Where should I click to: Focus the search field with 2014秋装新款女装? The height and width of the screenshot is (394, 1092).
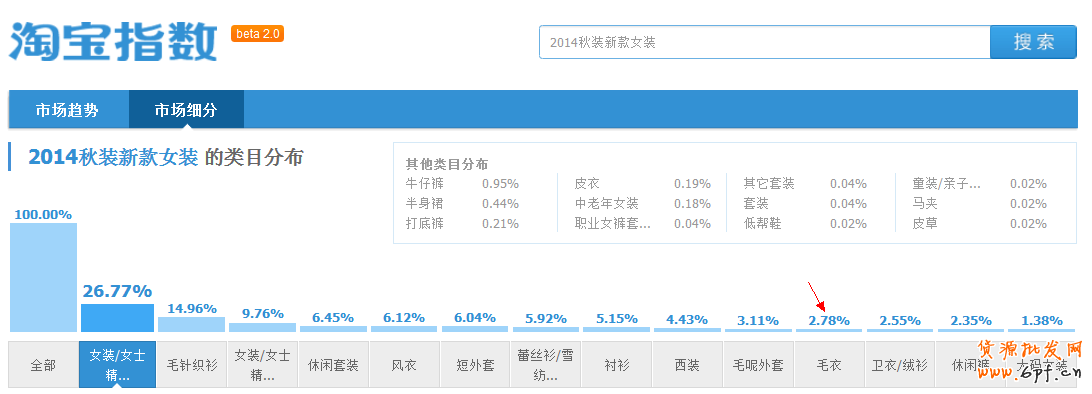(x=765, y=42)
